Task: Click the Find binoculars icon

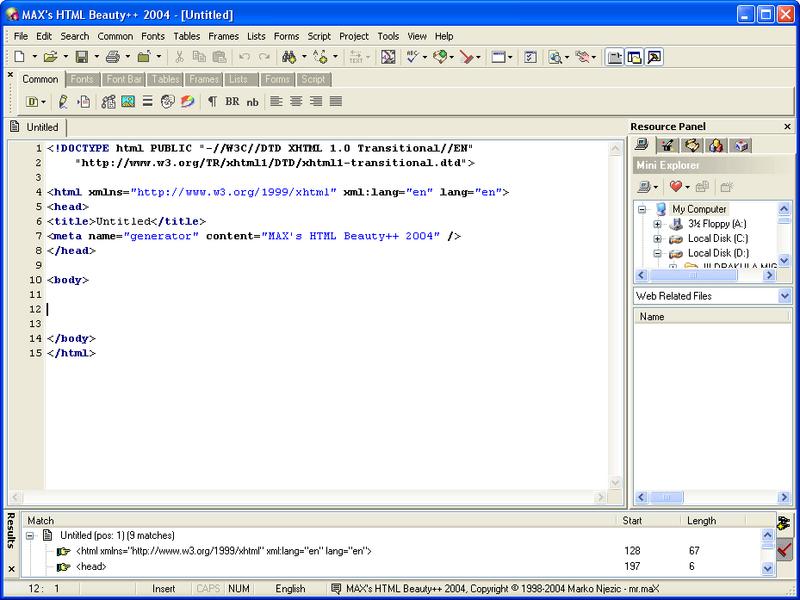Action: coord(289,57)
